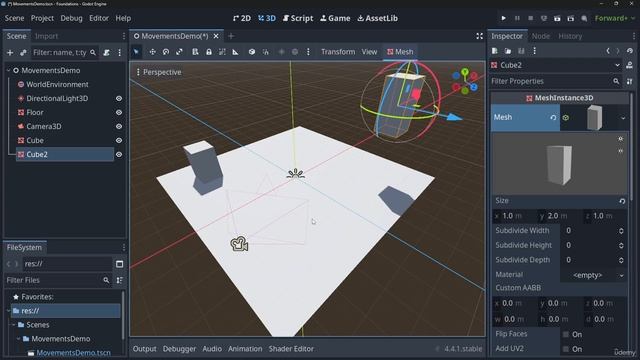640x360 pixels.
Task: Run current scene clapperboard icon
Action: pos(557,18)
